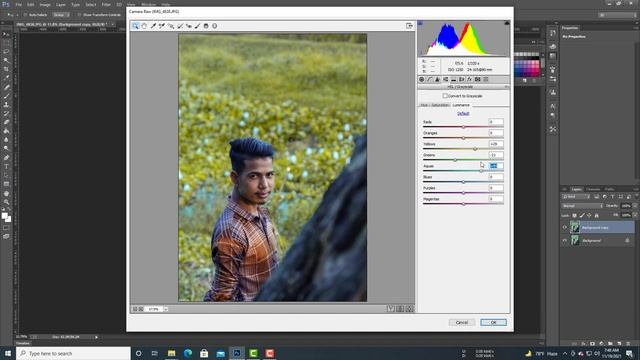
Task: Toggle Show Transform Controls checkbox
Action: [x=79, y=15]
